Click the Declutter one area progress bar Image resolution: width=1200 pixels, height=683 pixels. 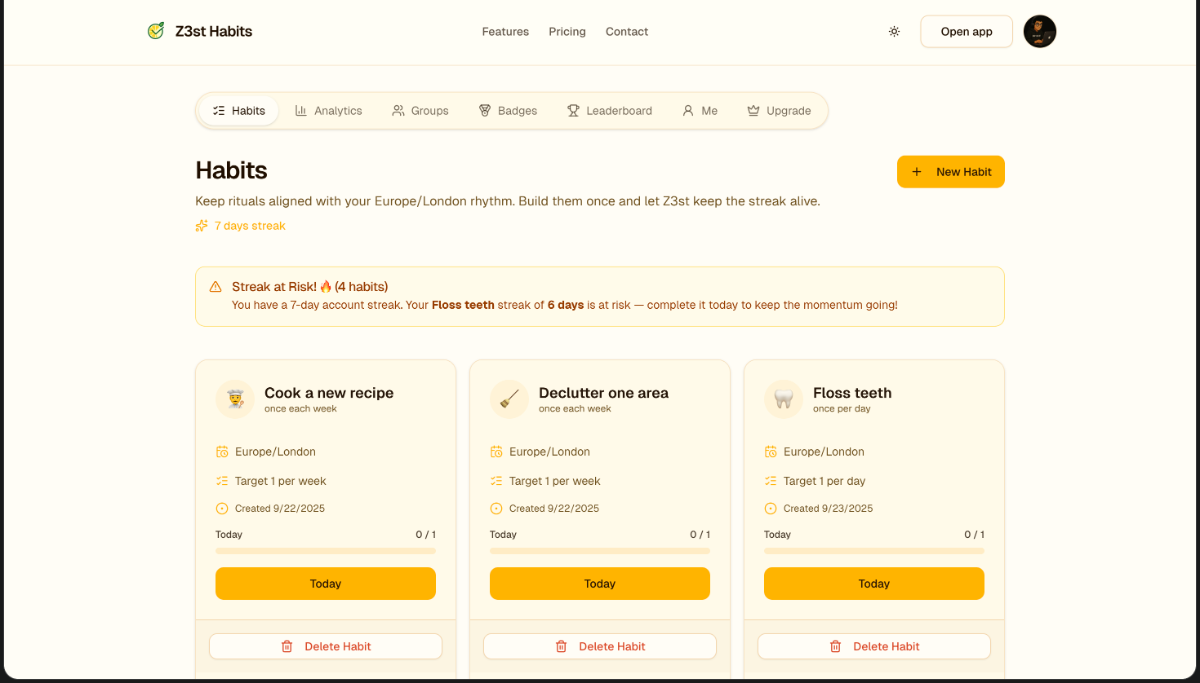600,551
